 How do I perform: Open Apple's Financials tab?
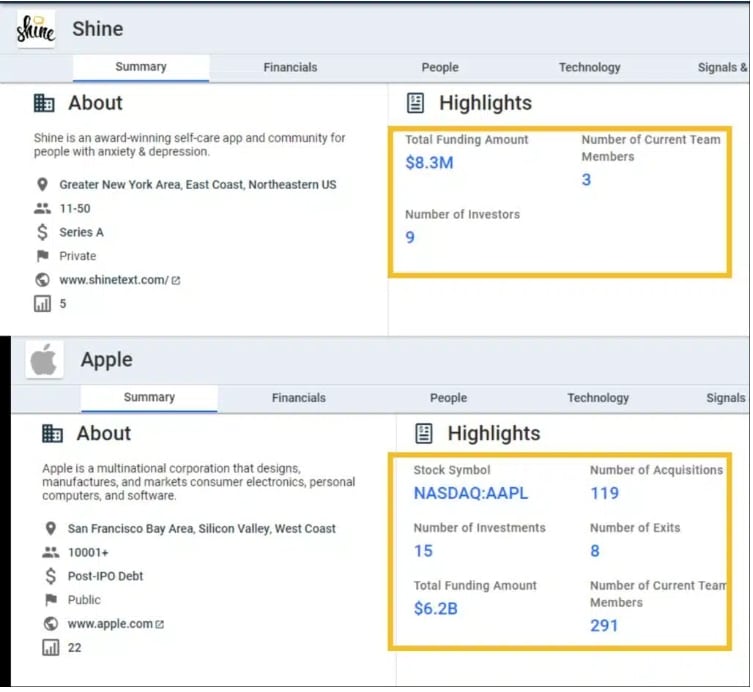[x=298, y=398]
